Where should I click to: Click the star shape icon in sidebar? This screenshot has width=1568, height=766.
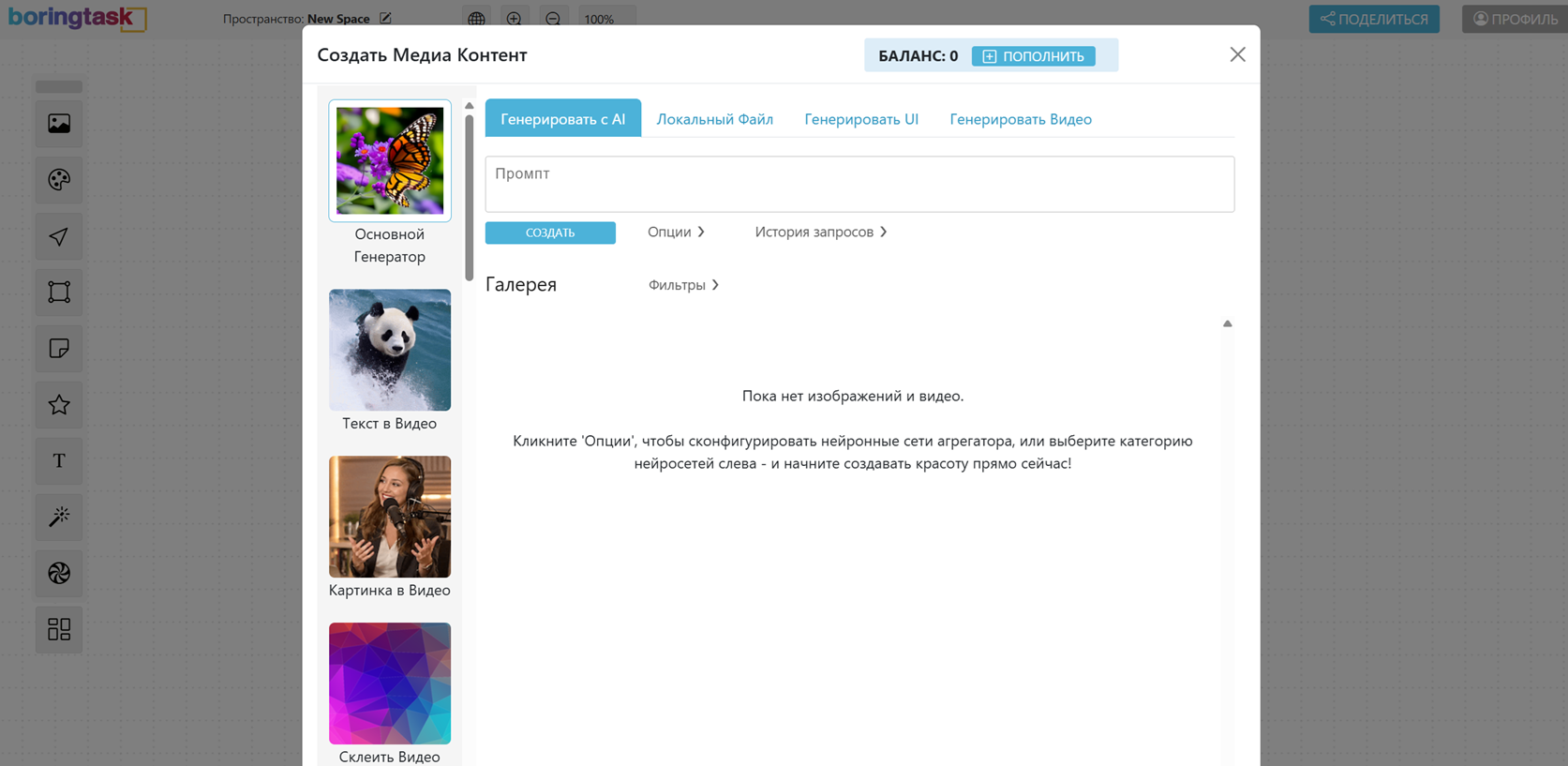tap(59, 405)
